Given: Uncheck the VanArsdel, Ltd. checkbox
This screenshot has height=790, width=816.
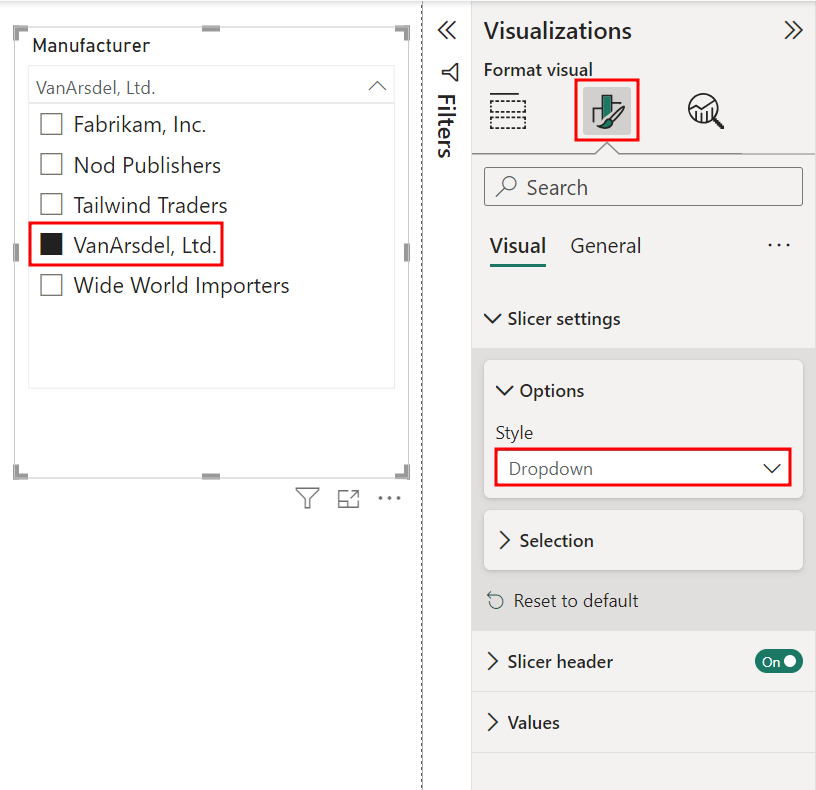Looking at the screenshot, I should pos(52,245).
